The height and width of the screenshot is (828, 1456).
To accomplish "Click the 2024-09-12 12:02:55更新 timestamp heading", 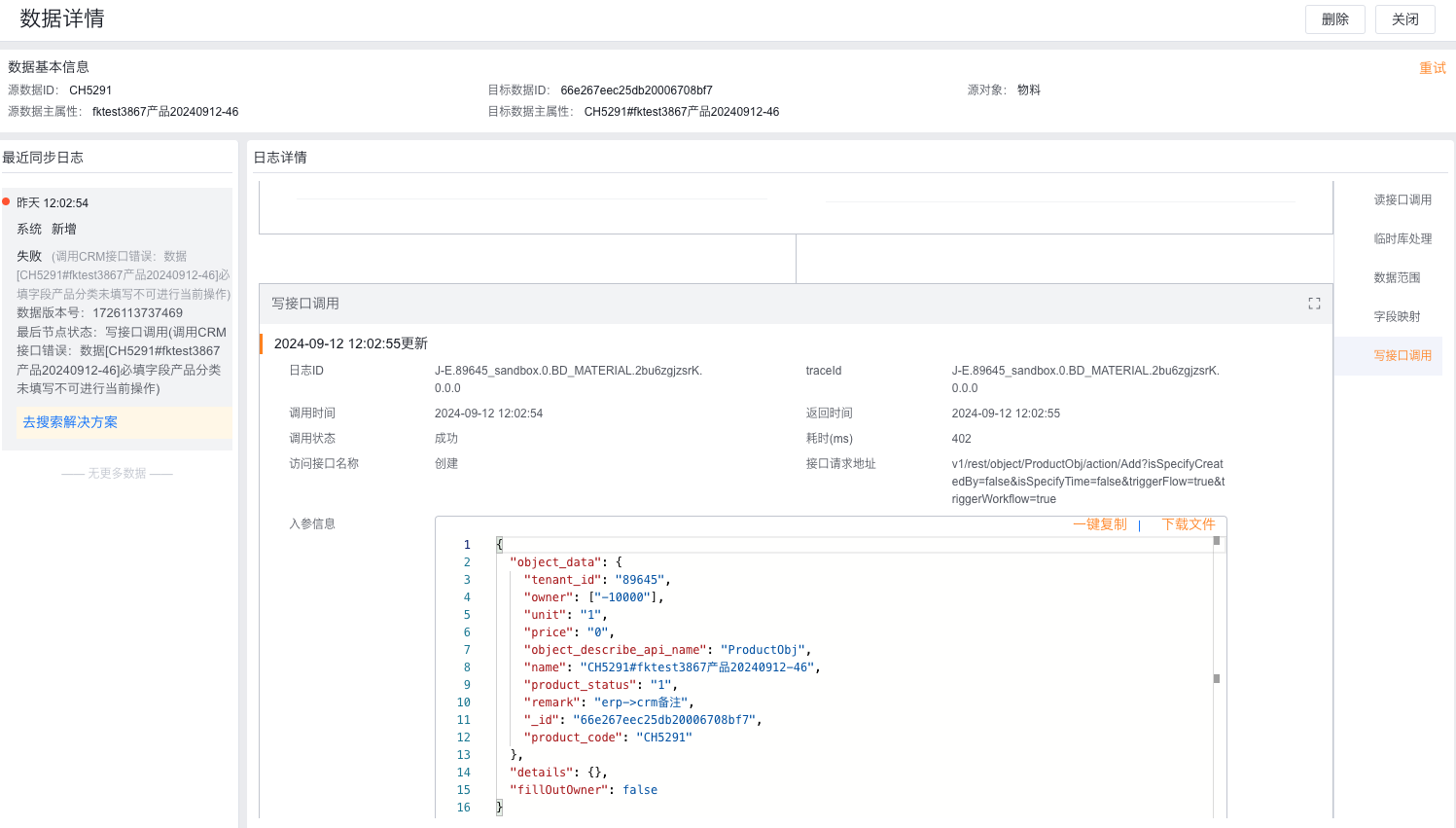I will click(351, 343).
